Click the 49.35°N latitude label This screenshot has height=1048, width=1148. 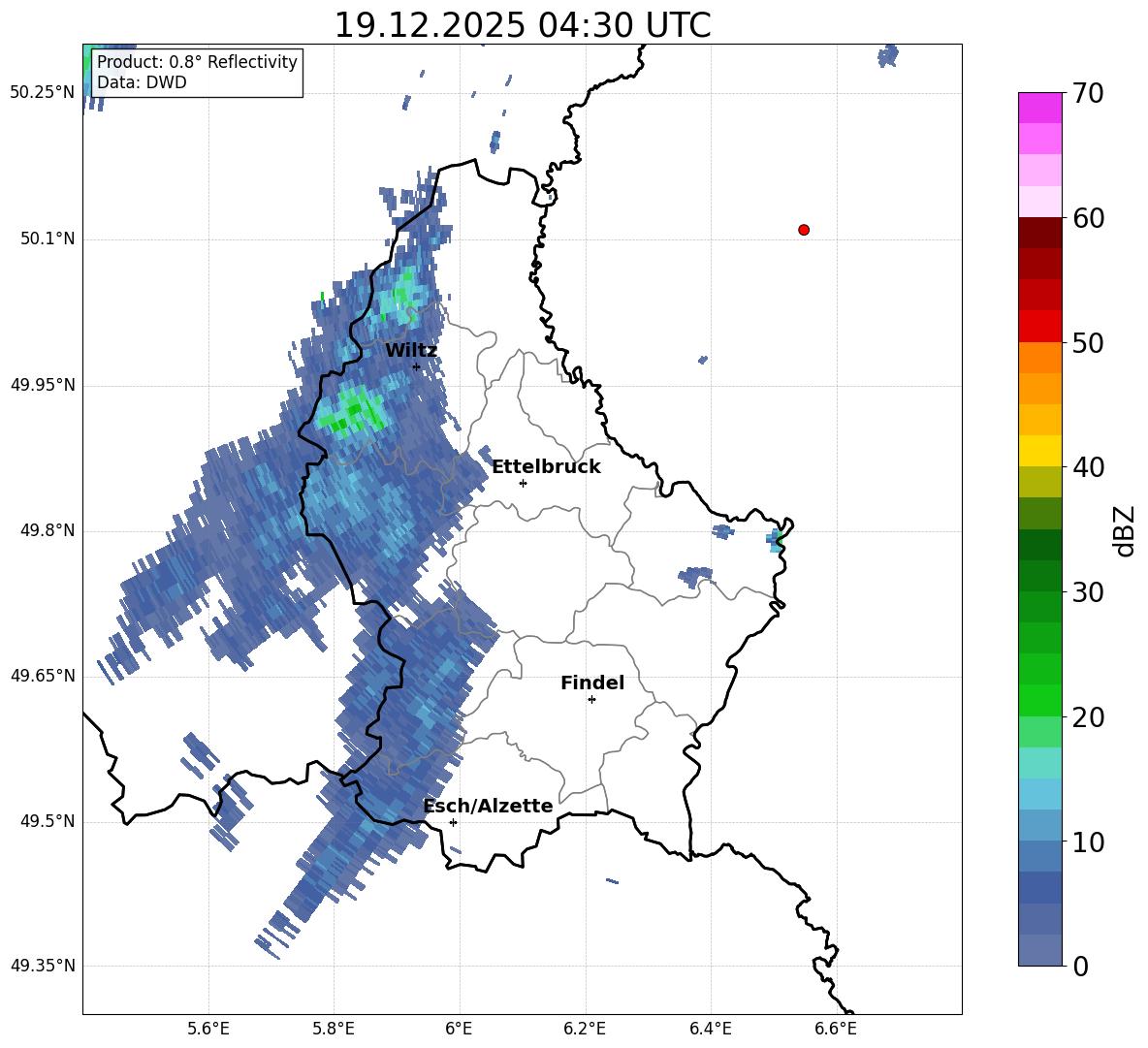43,966
